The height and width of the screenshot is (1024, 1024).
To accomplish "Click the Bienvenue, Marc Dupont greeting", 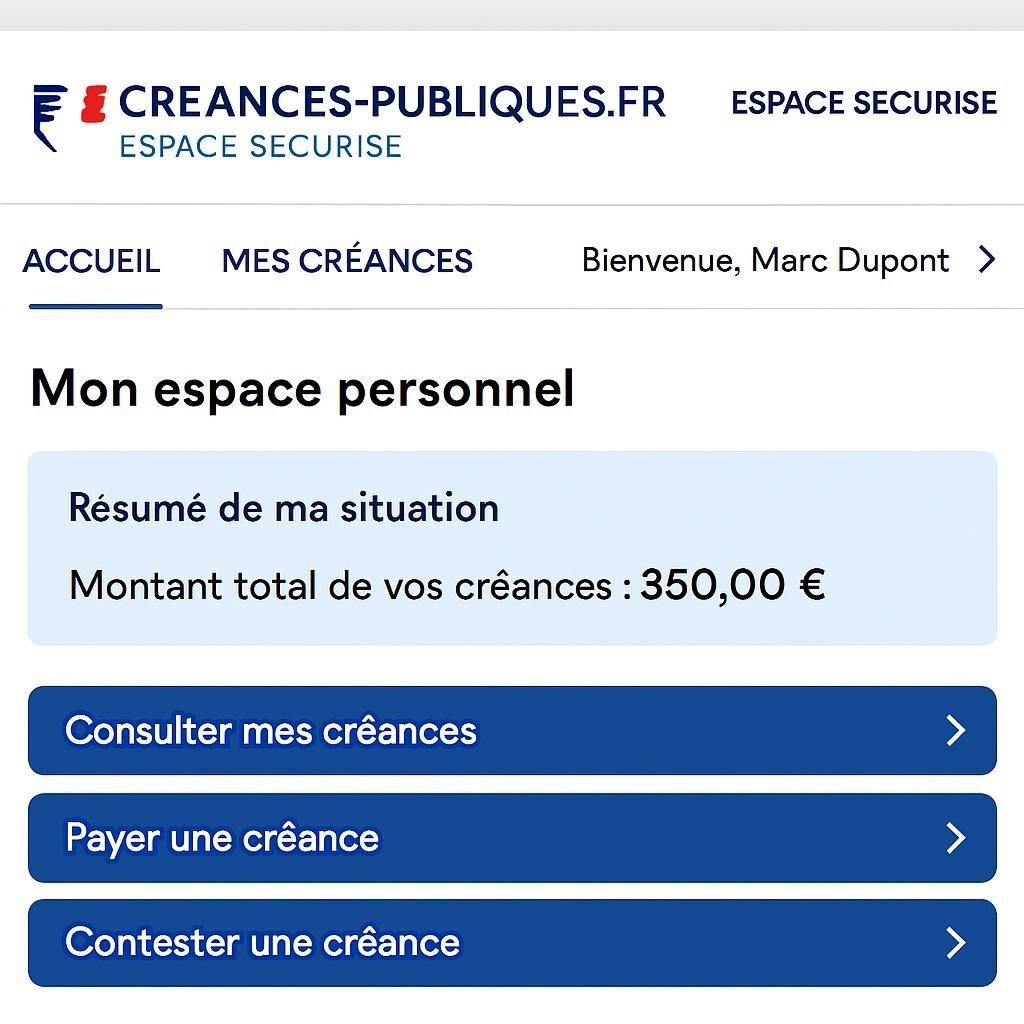I will pos(765,261).
